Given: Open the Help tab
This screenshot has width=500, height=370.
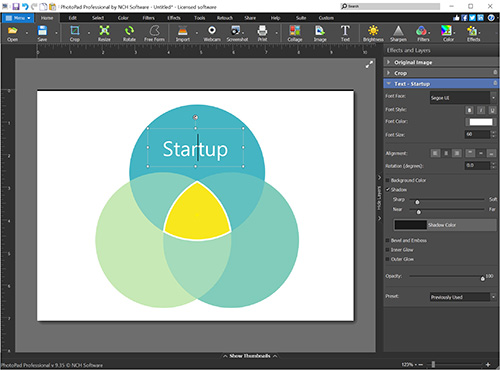Looking at the screenshot, I should pyautogui.click(x=275, y=18).
